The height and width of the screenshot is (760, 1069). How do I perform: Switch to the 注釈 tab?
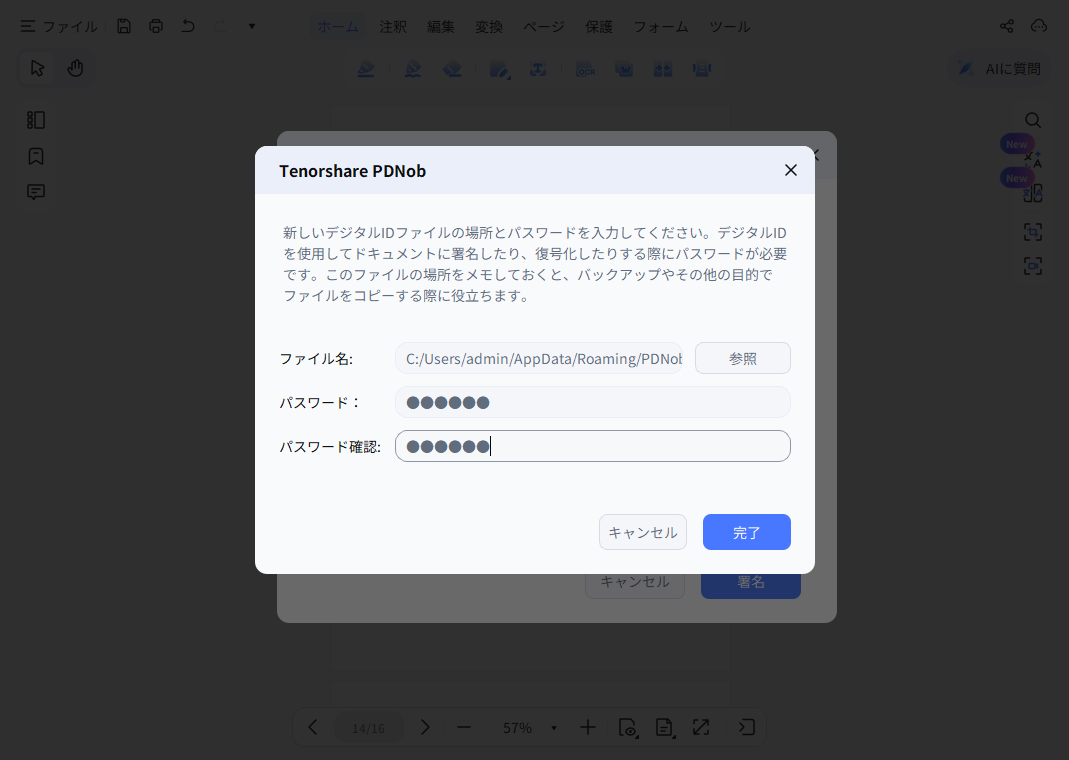[x=393, y=27]
